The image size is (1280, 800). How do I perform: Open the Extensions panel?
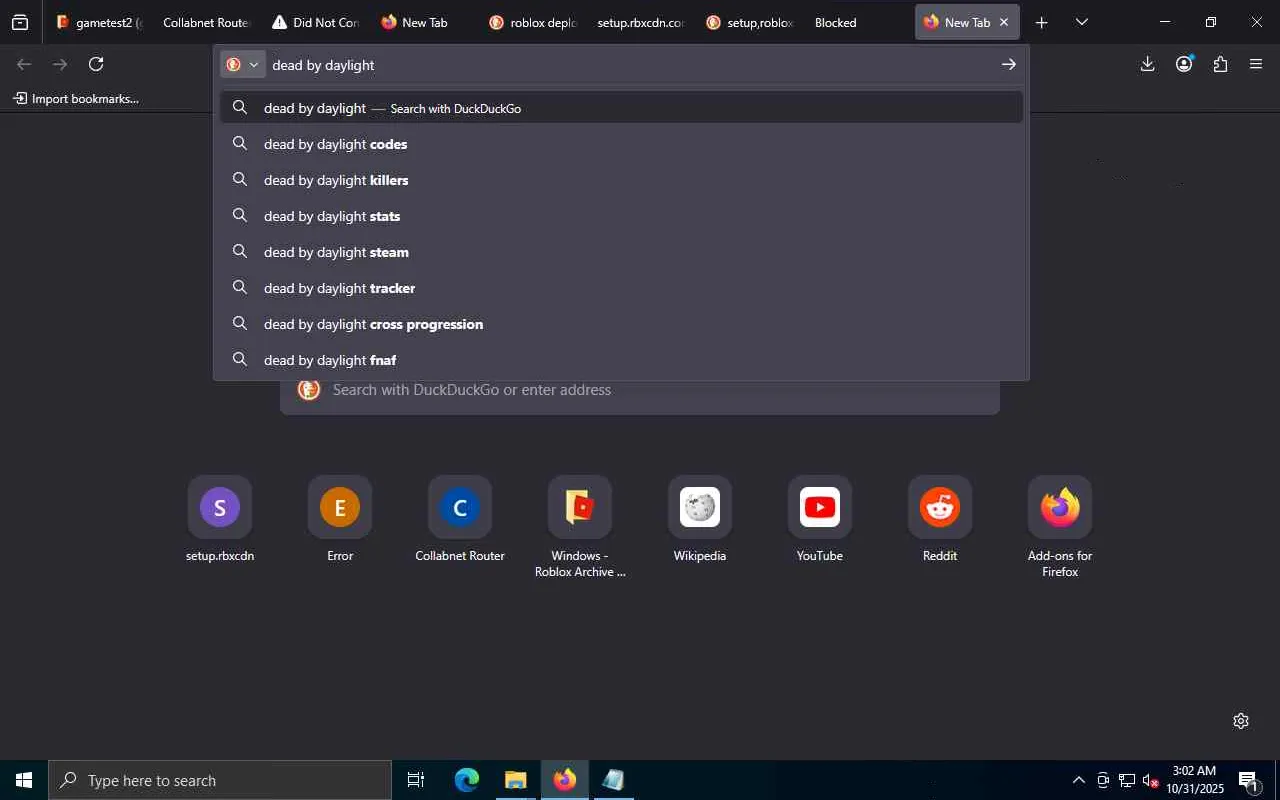[1220, 64]
